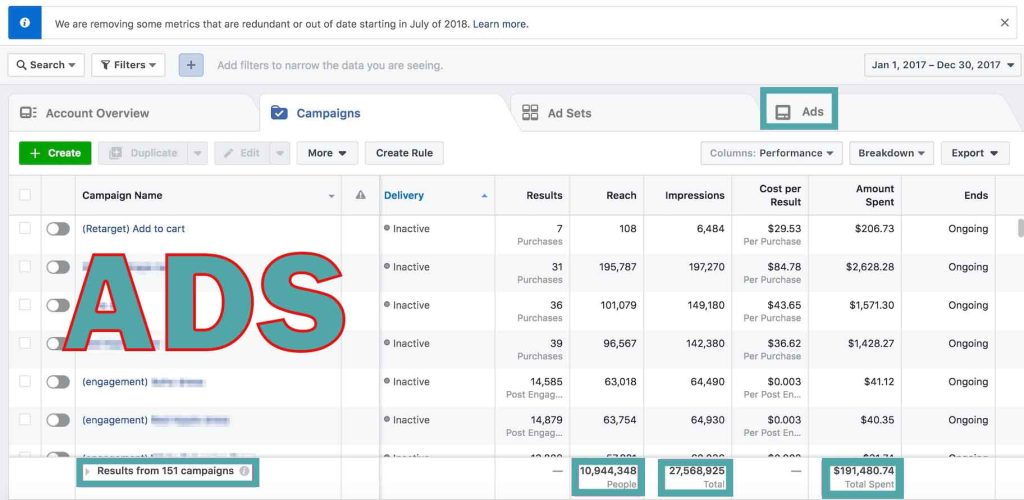Viewport: 1024px width, 500px height.
Task: Click the 14,585 results cell
Action: [547, 381]
